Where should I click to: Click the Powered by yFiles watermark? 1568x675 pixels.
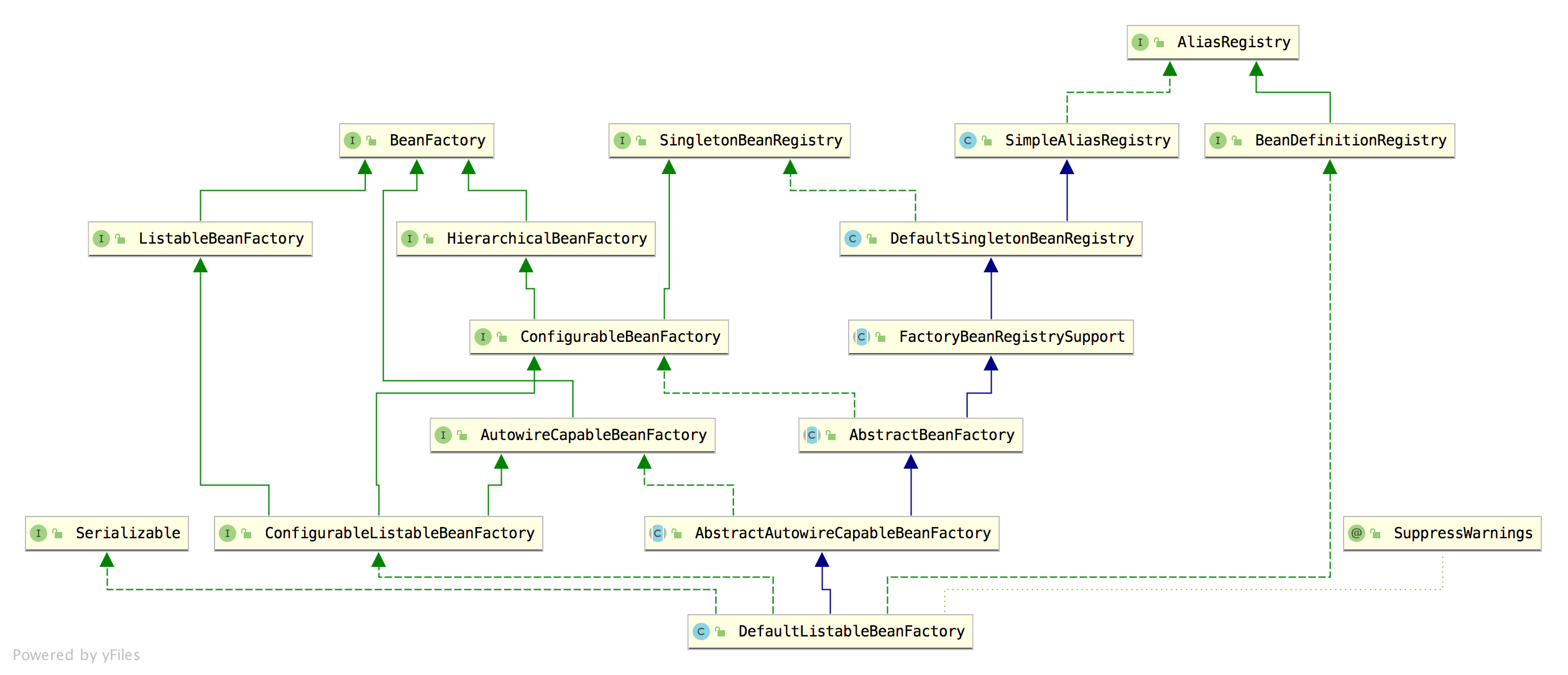tap(76, 655)
